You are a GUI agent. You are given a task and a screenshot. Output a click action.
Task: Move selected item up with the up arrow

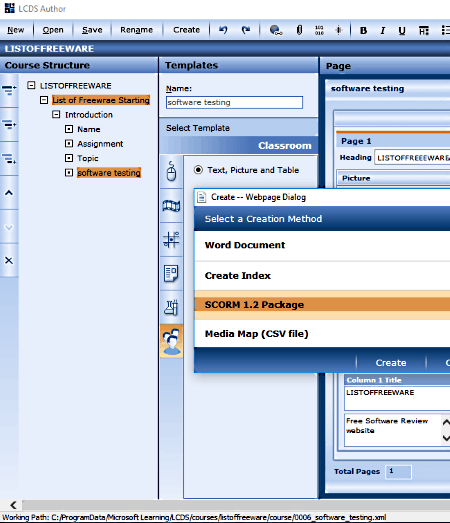coord(9,193)
